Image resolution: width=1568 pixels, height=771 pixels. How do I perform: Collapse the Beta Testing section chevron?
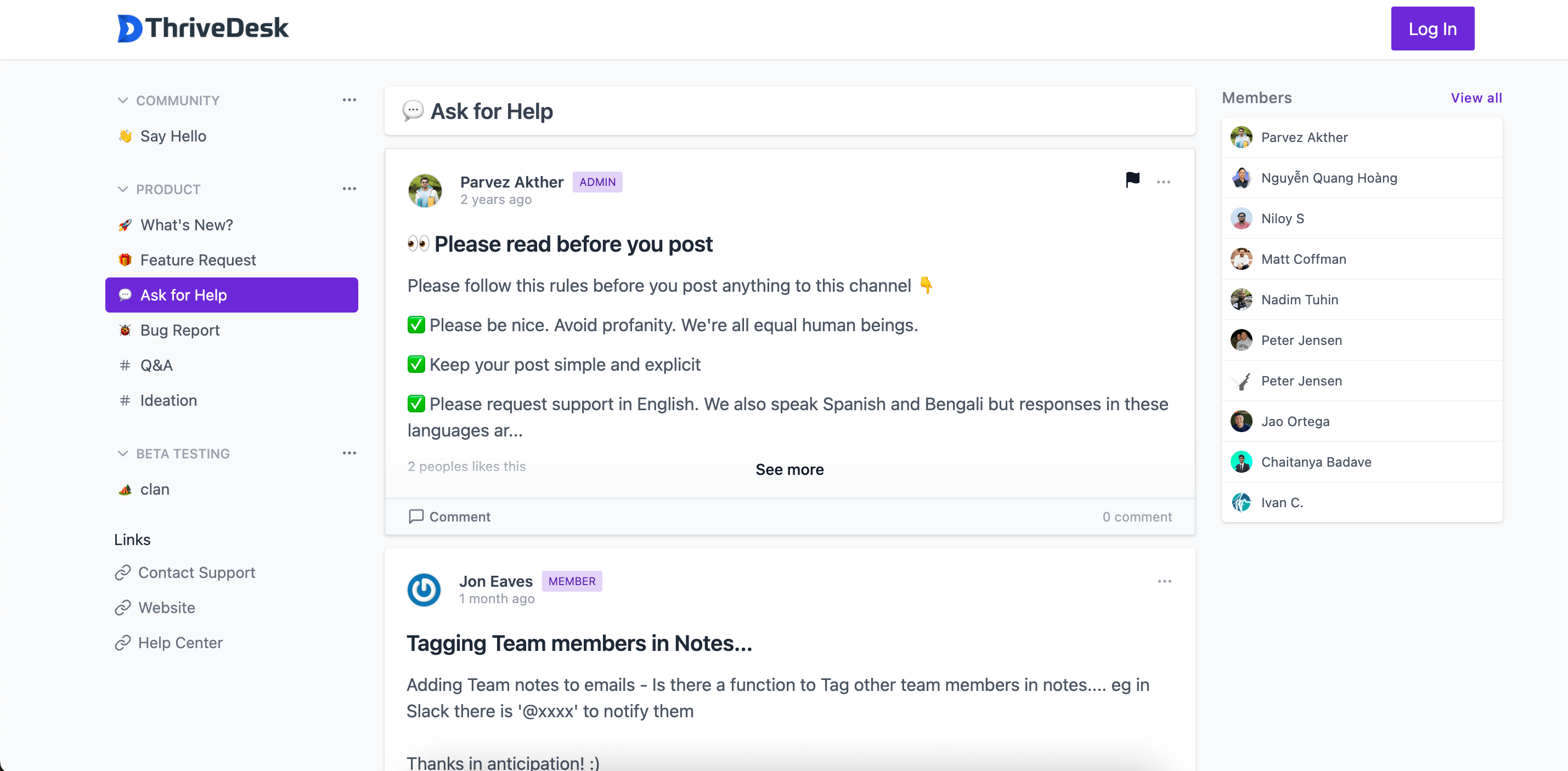click(x=122, y=453)
